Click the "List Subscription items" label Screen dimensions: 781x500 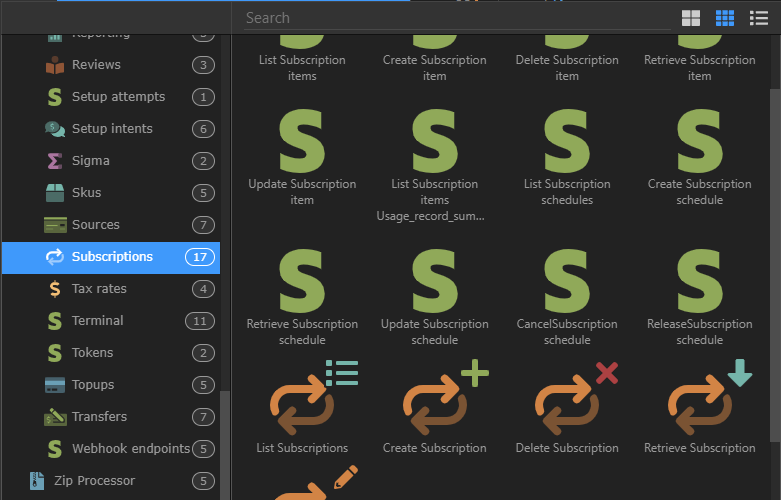(x=302, y=68)
